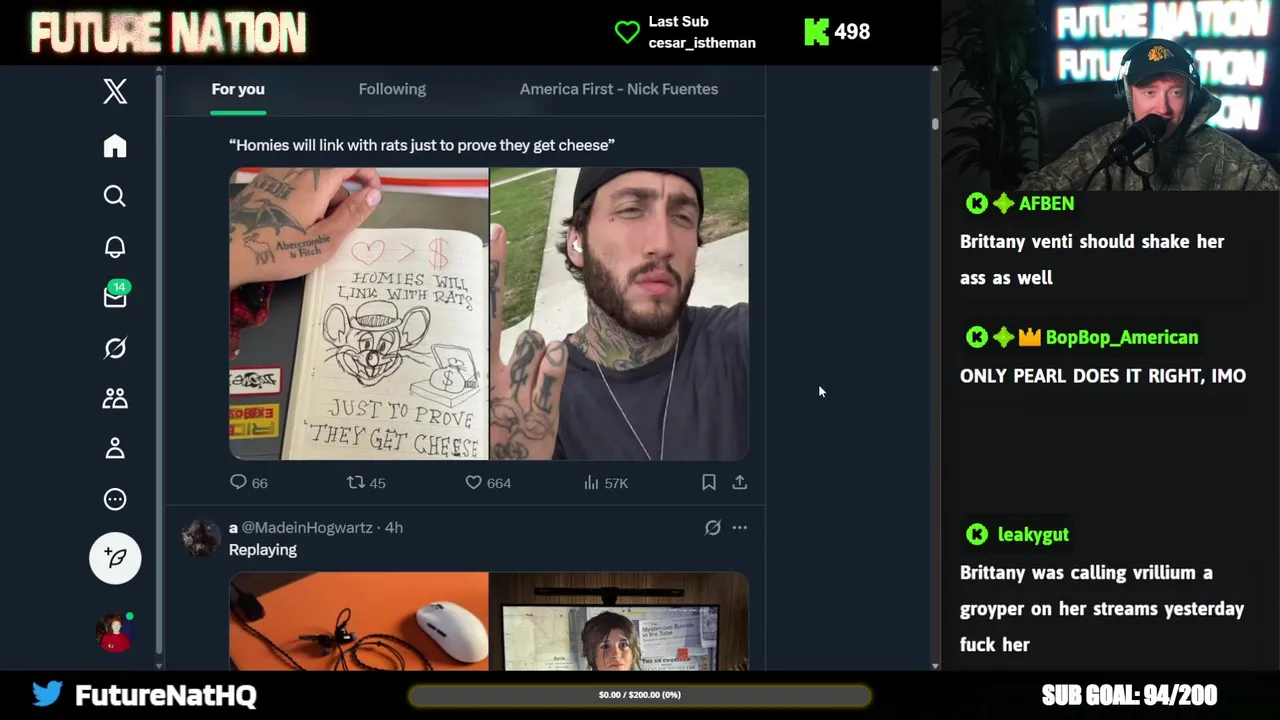Open Grok icon in sidebar
Viewport: 1280px width, 720px height.
115,348
